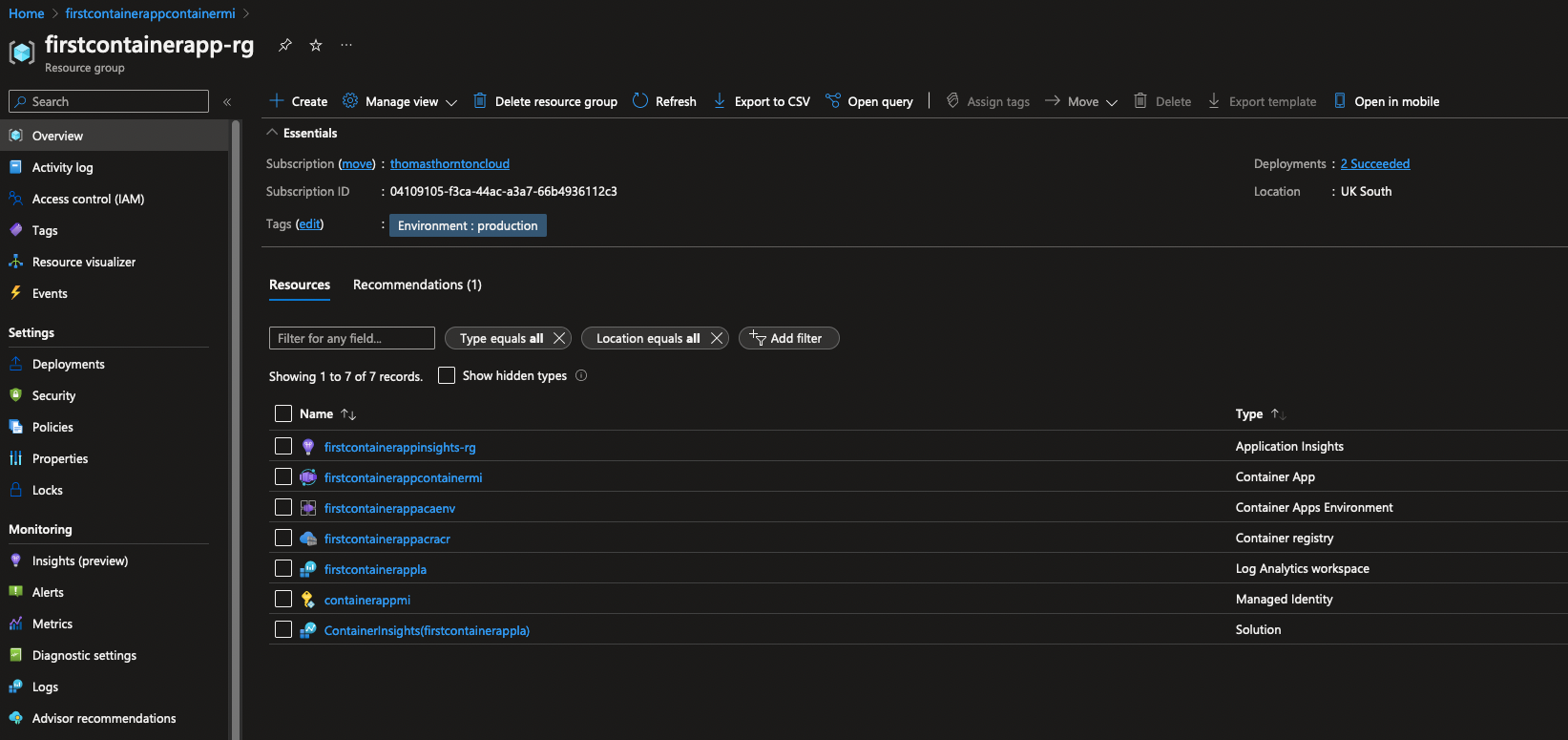Click the Open in mobile phone icon
1568x740 pixels.
pyautogui.click(x=1340, y=100)
